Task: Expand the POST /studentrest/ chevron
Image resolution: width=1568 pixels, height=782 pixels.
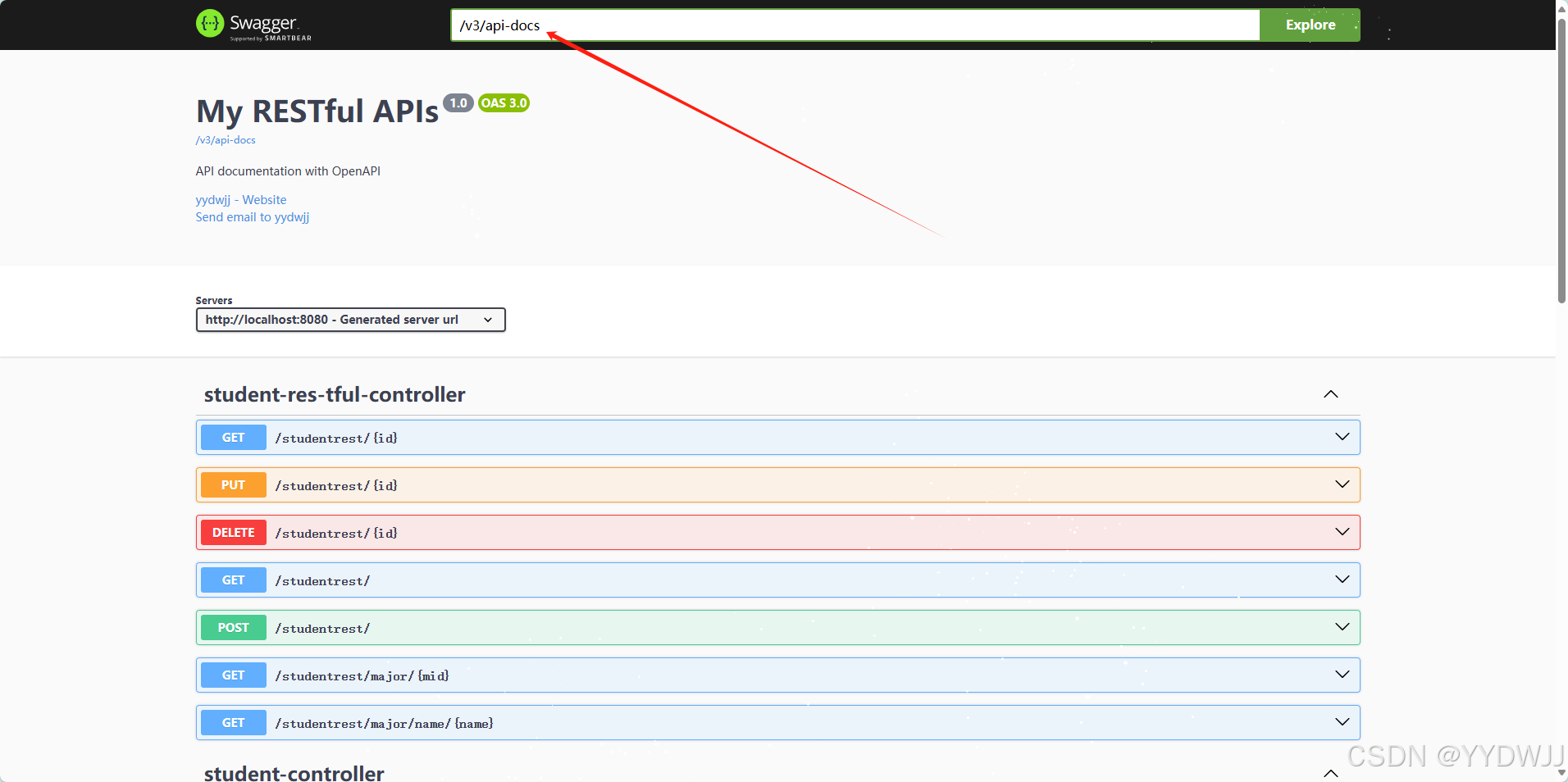Action: click(x=1342, y=627)
